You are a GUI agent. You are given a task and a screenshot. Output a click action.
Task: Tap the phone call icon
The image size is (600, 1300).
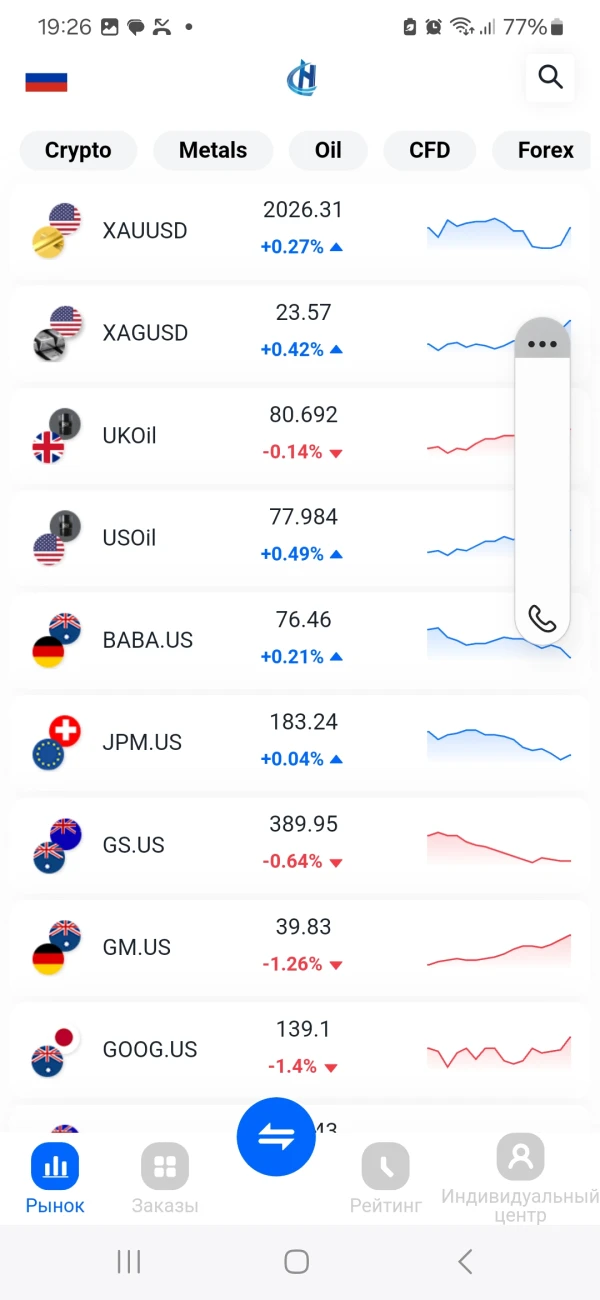pos(542,619)
